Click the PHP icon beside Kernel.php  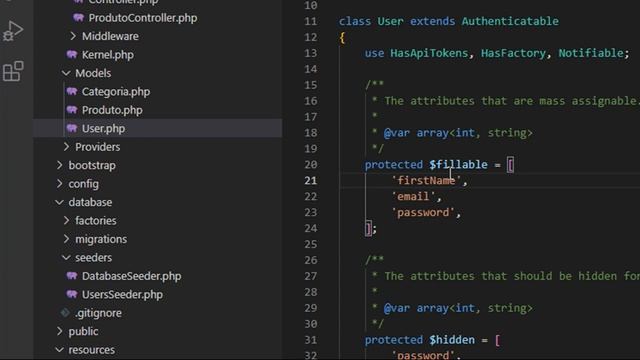(x=72, y=55)
